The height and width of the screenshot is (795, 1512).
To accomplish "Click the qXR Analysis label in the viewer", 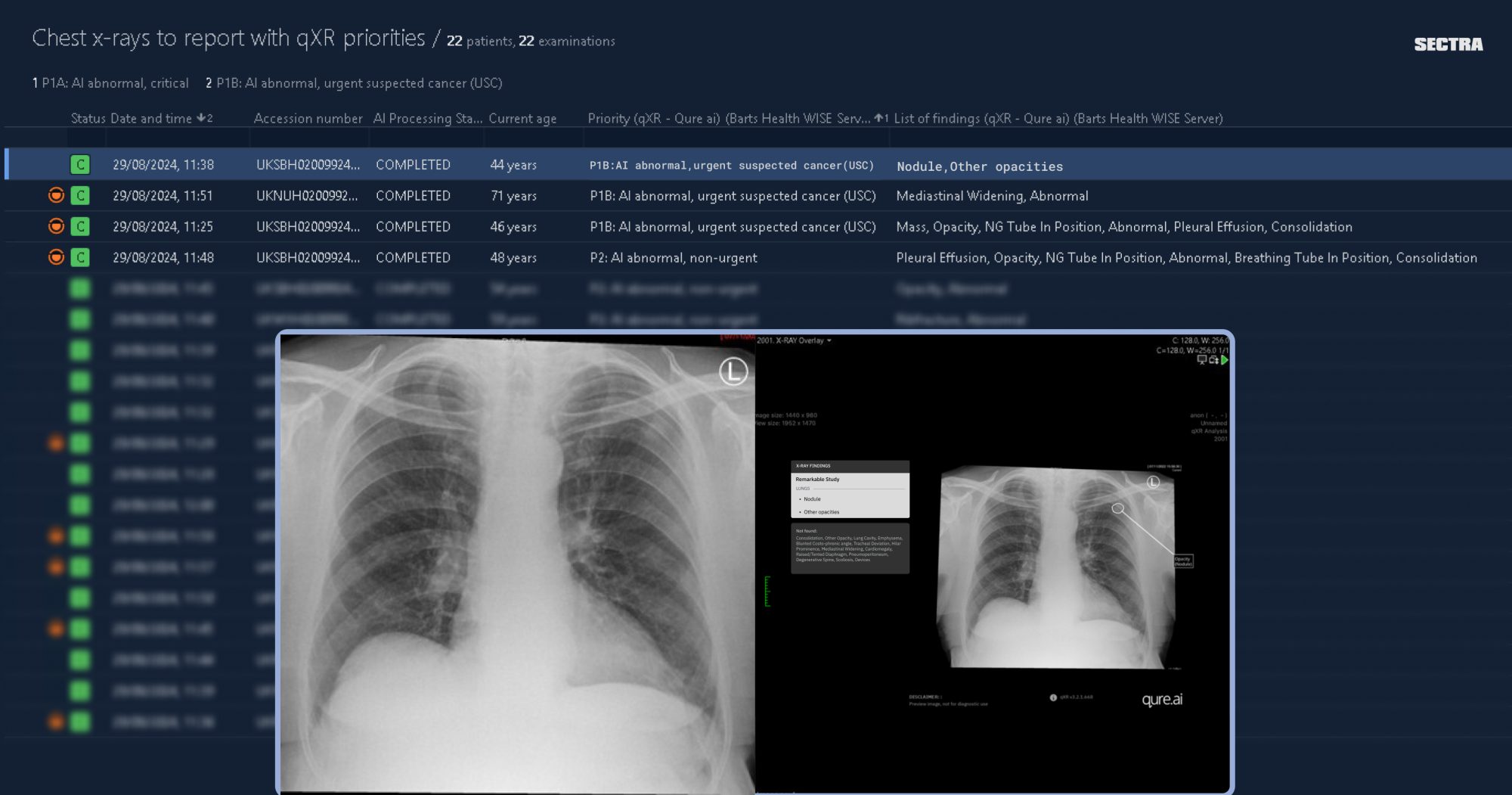I will click(1210, 431).
